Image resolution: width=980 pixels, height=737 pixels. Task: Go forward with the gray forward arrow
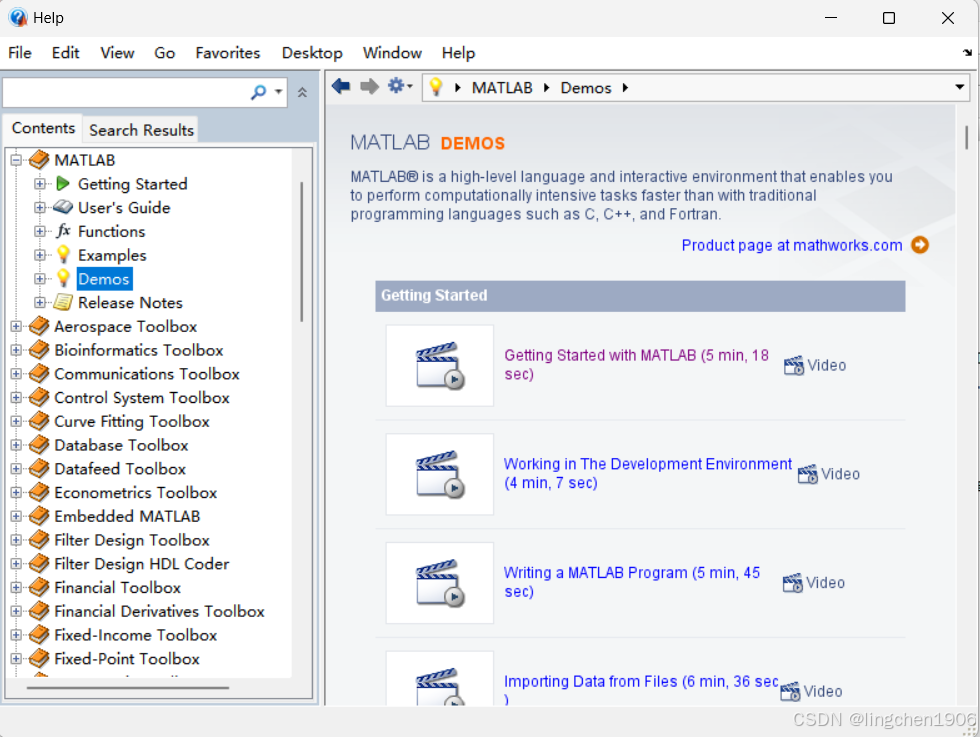(369, 86)
